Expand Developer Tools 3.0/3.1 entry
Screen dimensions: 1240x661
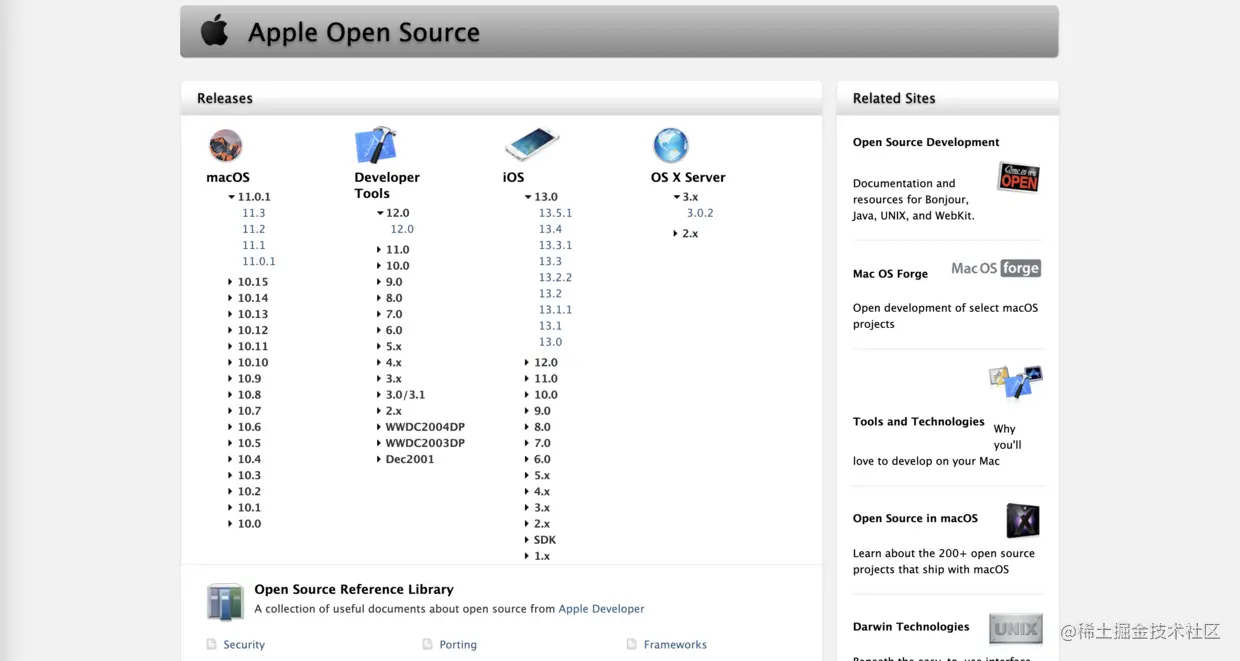tap(379, 395)
